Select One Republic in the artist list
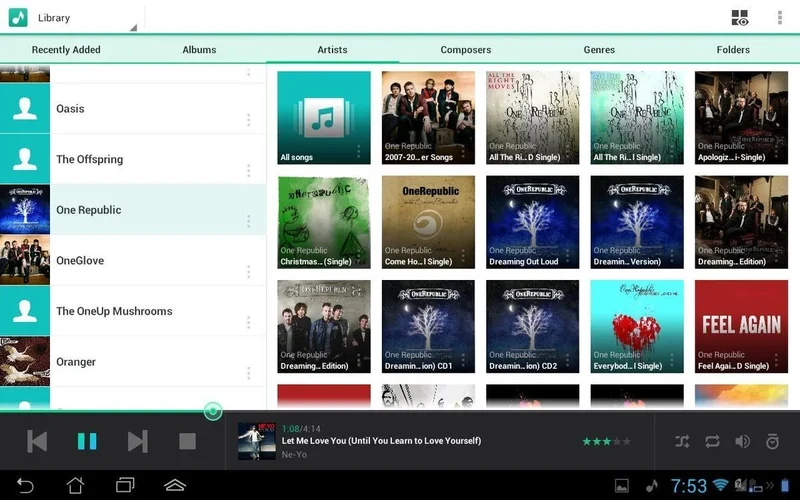800x500 pixels. 133,210
